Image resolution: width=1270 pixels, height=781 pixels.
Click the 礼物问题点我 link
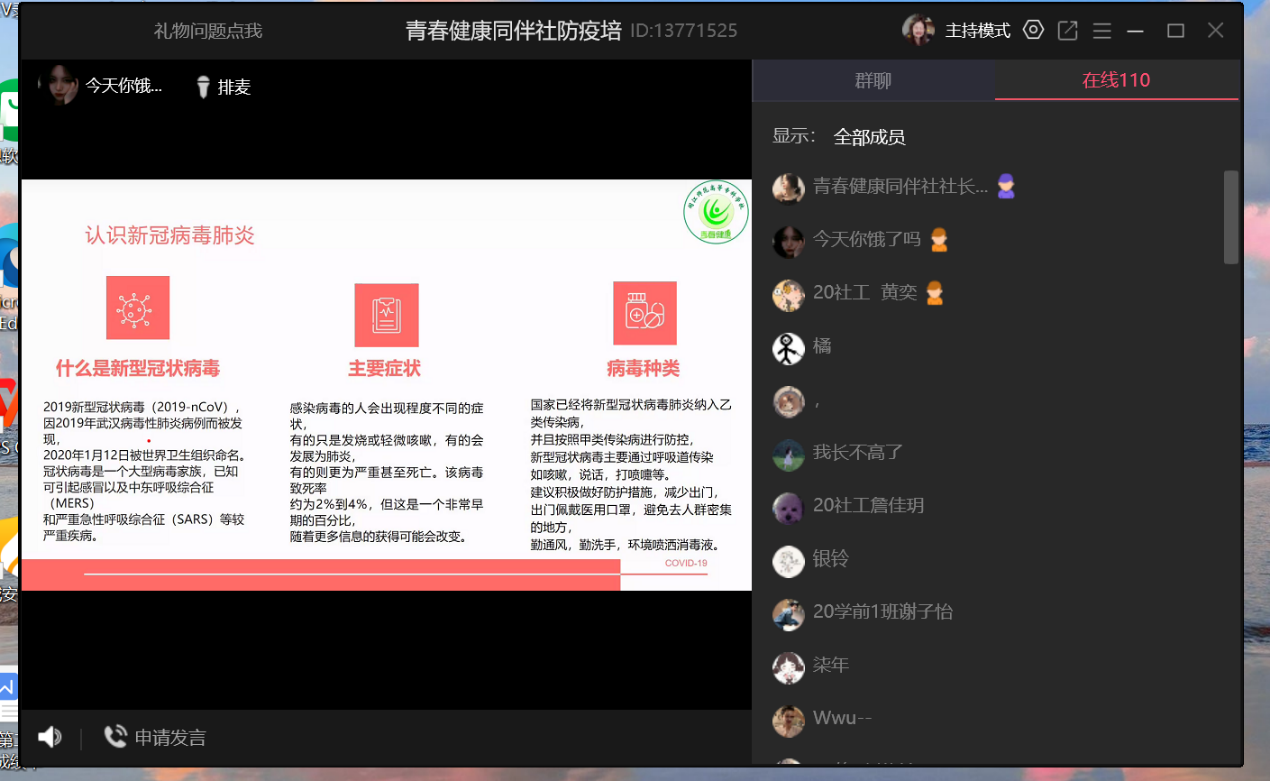point(208,31)
